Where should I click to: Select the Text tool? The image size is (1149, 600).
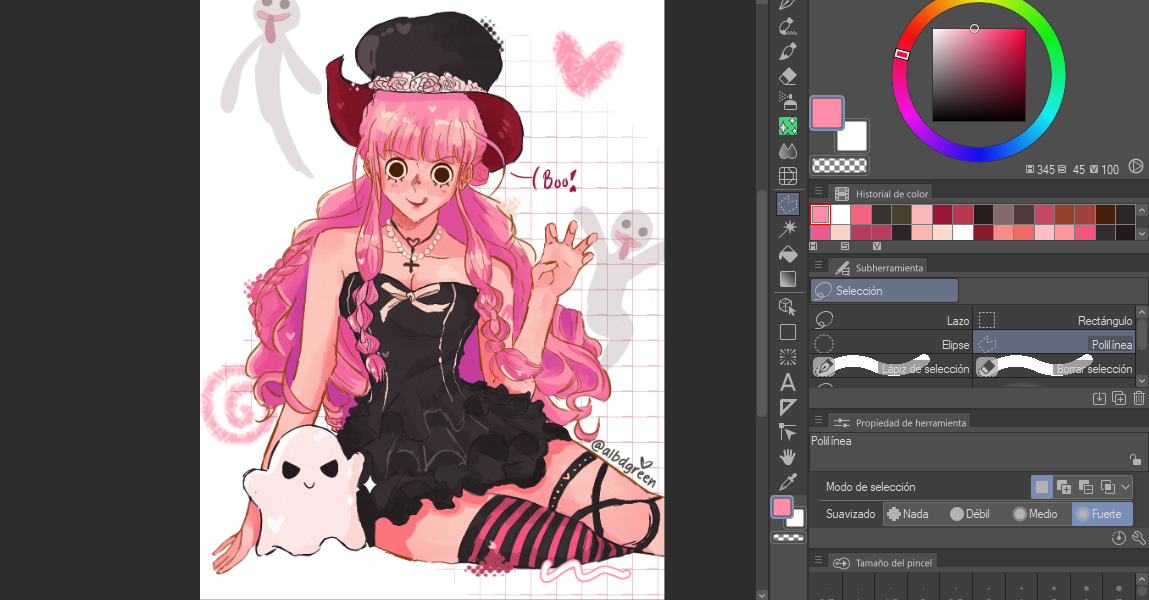788,382
